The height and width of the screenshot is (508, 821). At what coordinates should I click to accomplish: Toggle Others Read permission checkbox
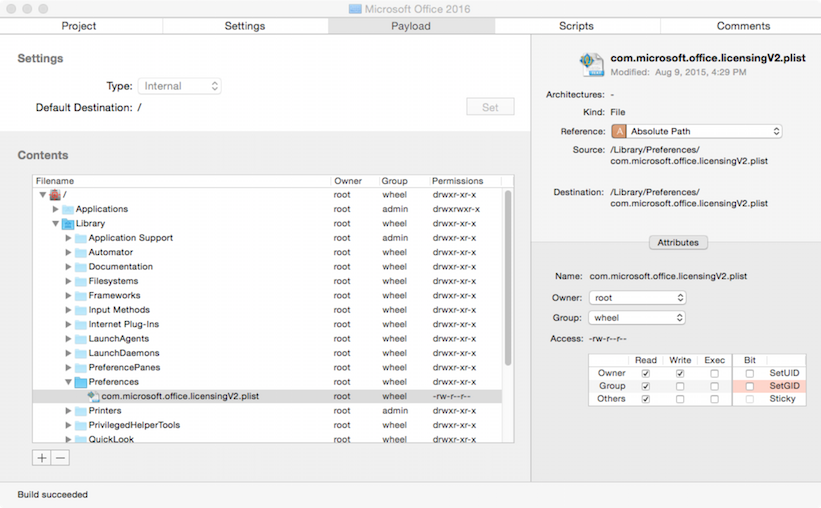pos(646,399)
